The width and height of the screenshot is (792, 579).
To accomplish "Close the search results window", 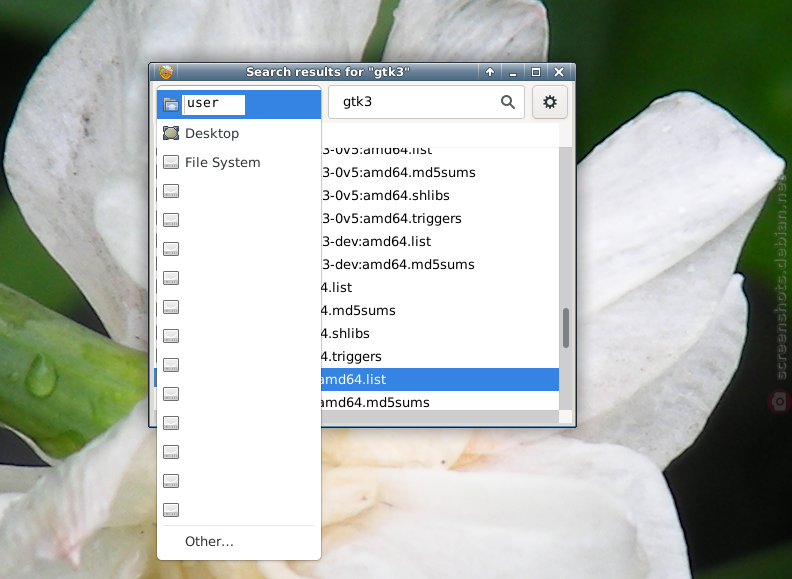I will click(x=559, y=72).
